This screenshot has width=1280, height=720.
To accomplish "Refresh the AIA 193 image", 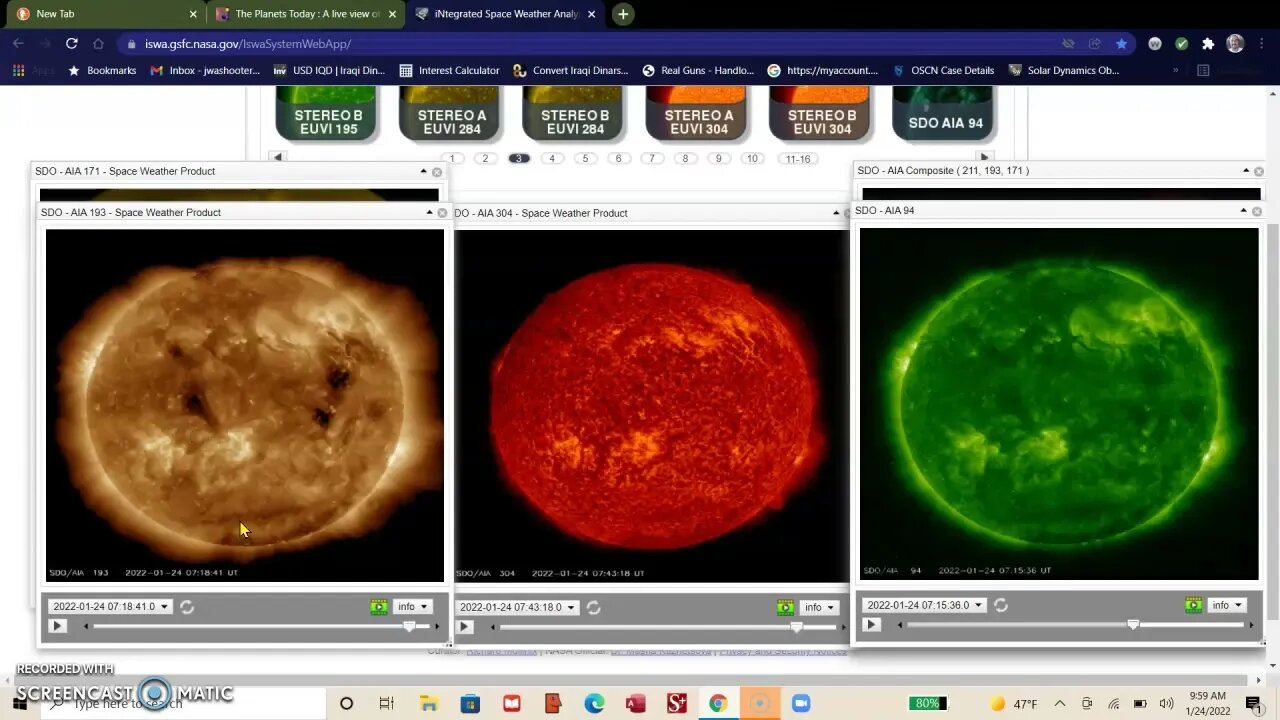I will point(187,607).
